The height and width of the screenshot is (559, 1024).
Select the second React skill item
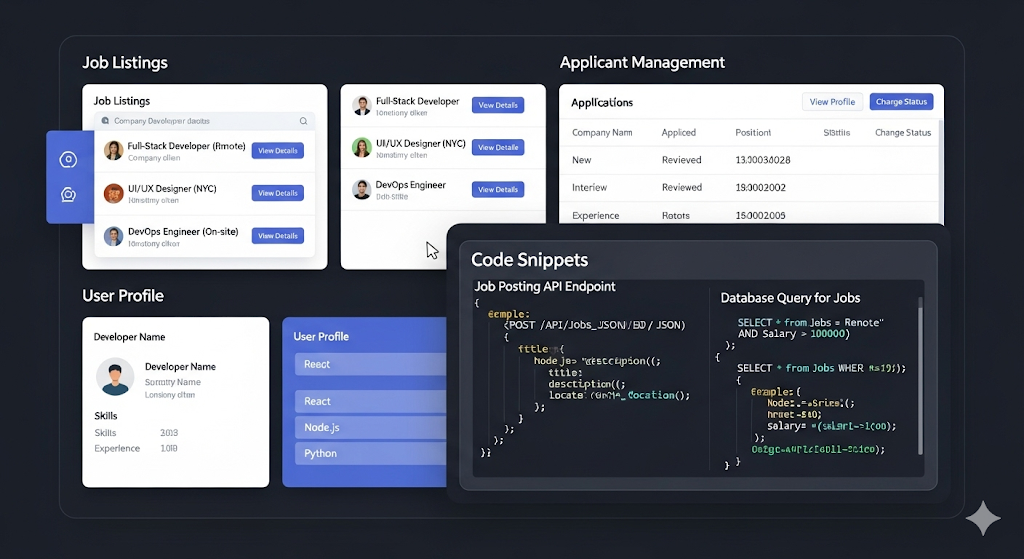click(370, 401)
